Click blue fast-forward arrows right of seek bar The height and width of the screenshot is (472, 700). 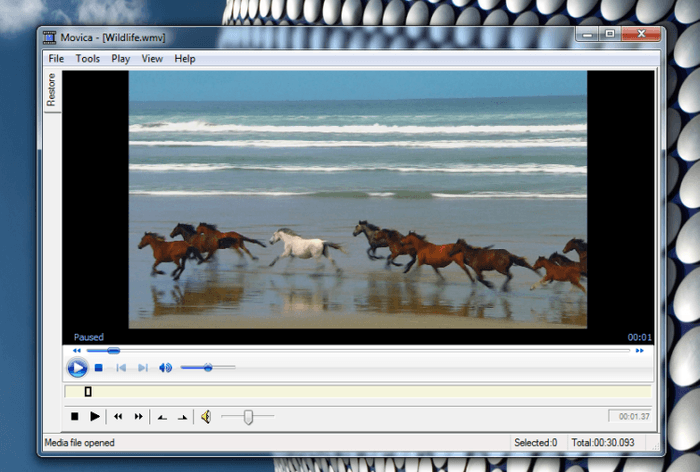coord(640,351)
